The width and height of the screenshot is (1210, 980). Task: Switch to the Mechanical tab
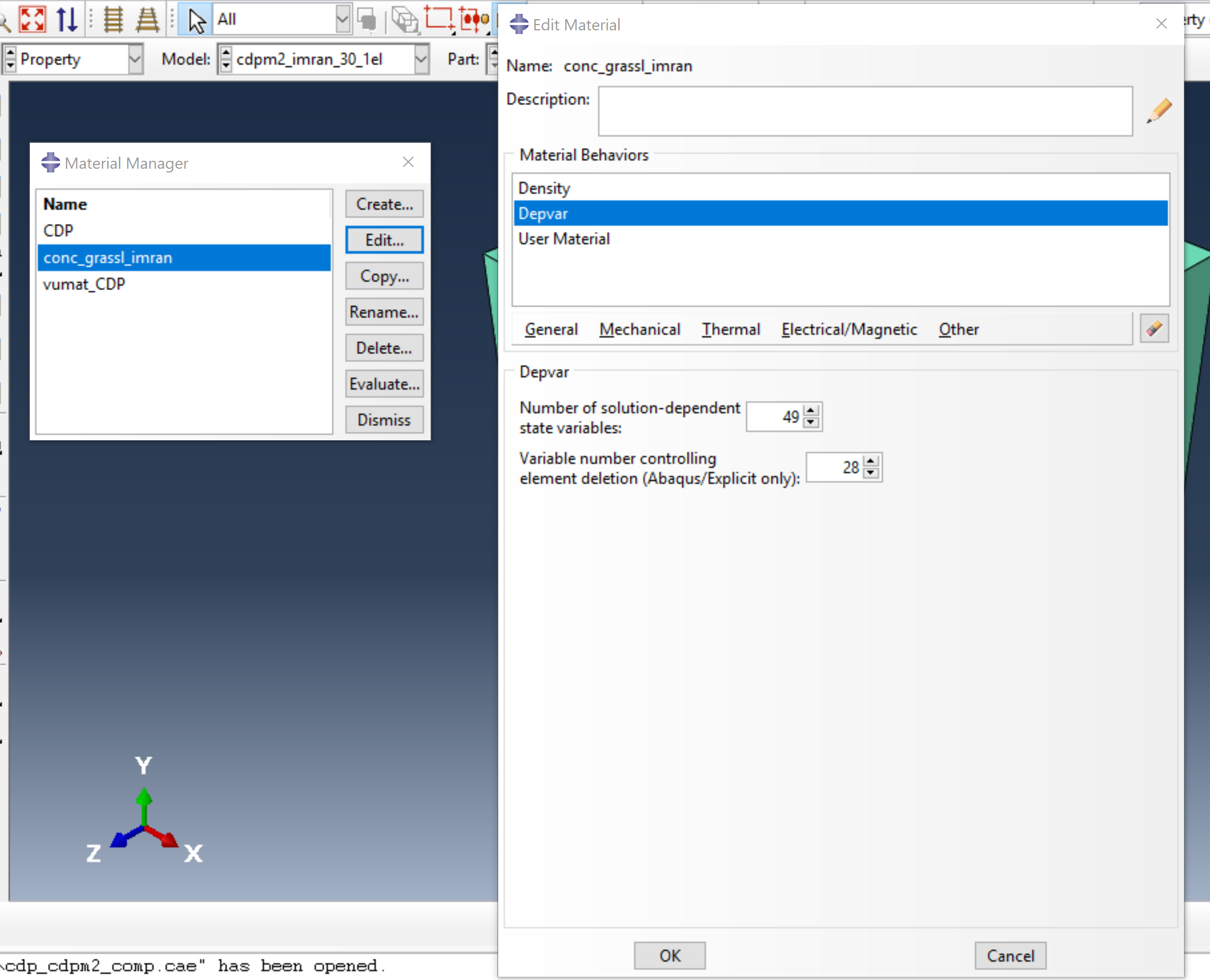(x=640, y=329)
